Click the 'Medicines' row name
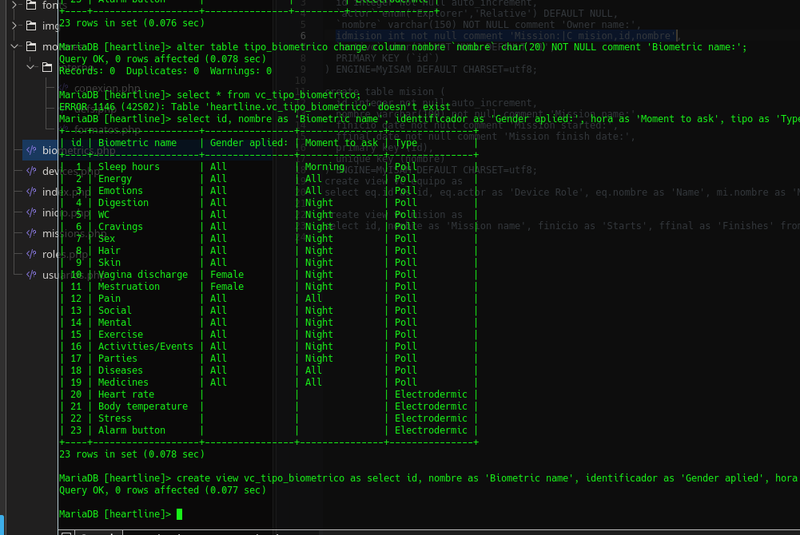800x535 pixels. click(x=123, y=383)
